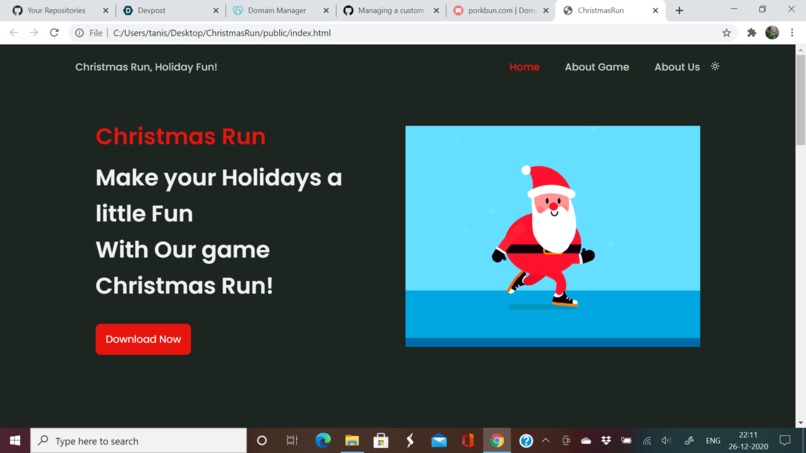
Task: Close the Your Repositories tab
Action: (105, 10)
